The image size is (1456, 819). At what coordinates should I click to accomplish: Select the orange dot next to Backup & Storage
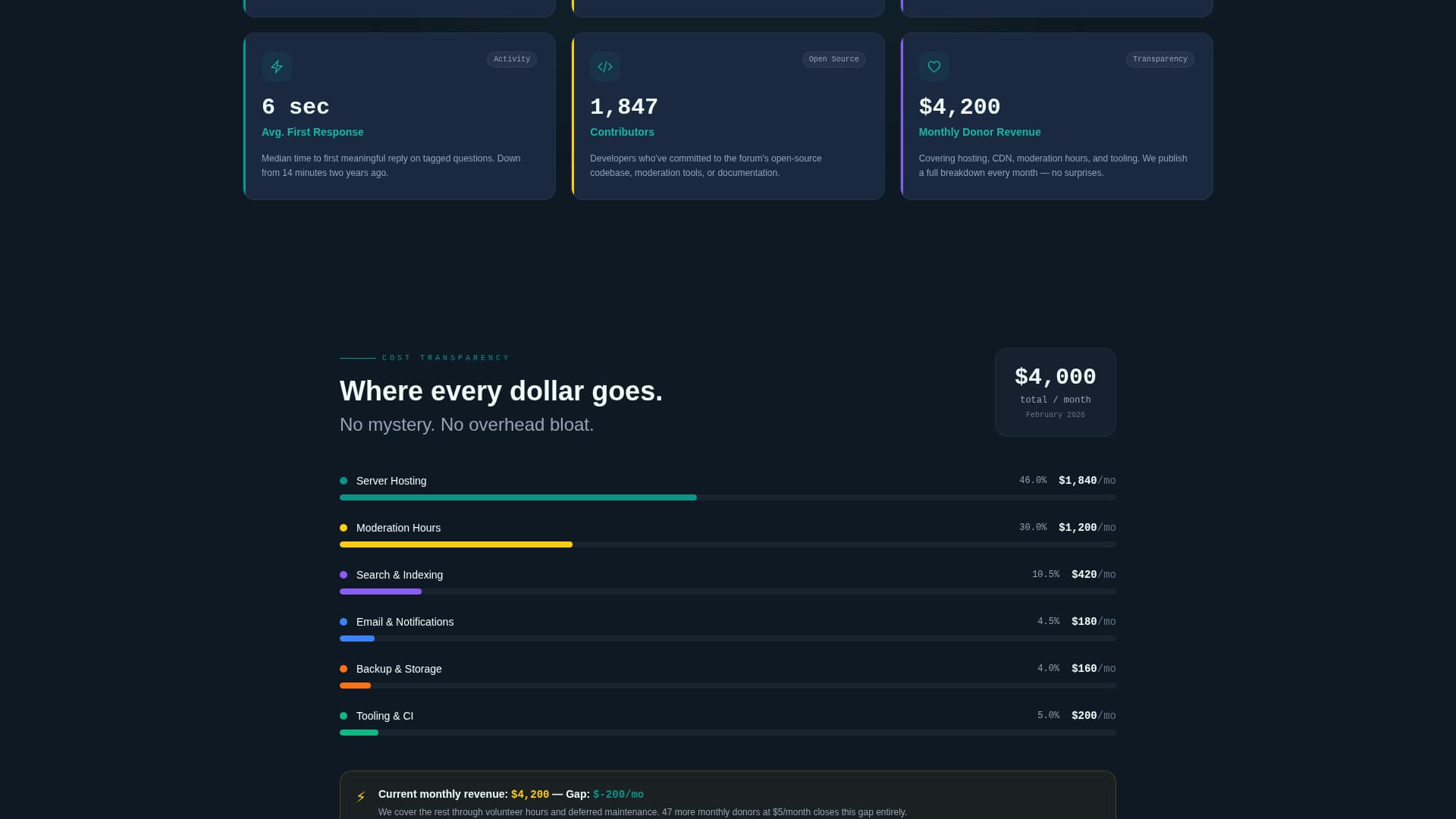click(344, 668)
